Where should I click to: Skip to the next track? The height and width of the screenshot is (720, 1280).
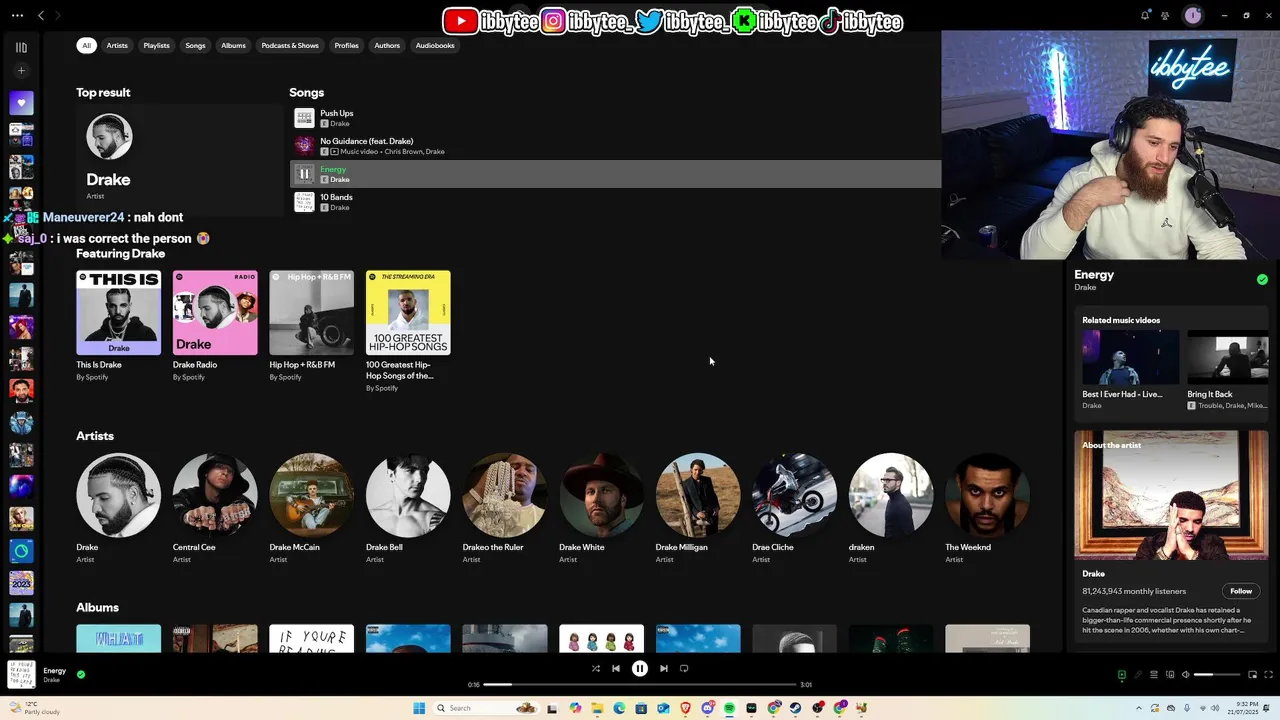(664, 669)
